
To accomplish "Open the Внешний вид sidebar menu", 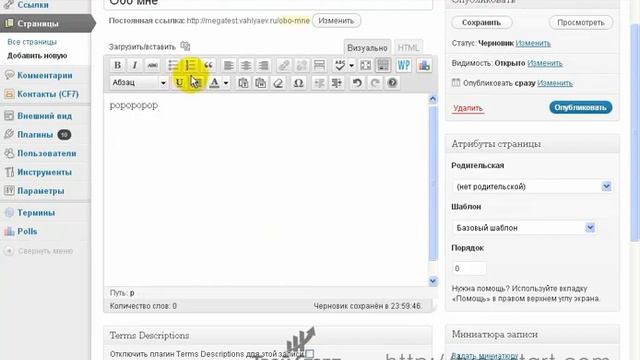I will click(45, 116).
